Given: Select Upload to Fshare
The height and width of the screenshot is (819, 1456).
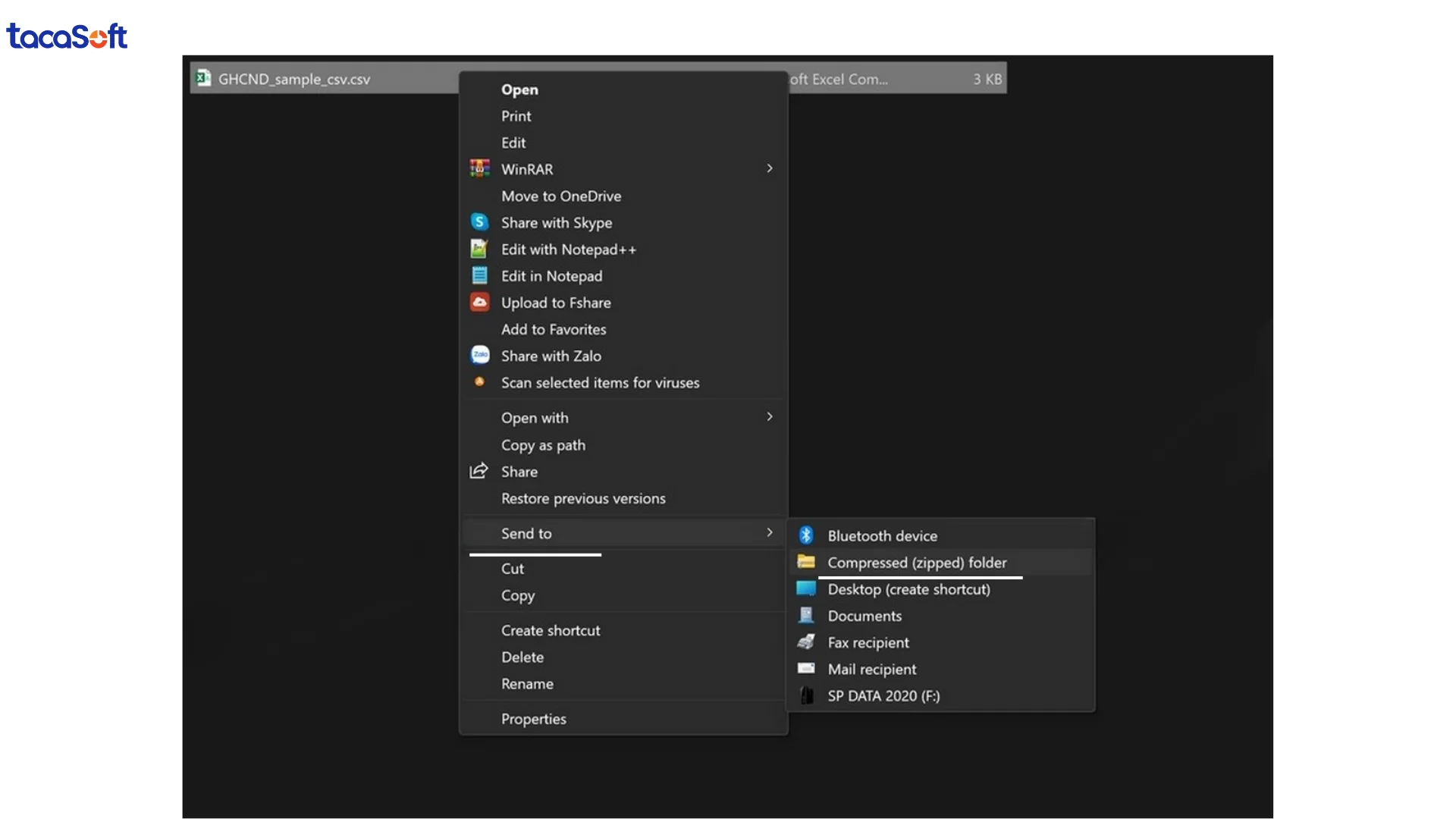Looking at the screenshot, I should [x=623, y=303].
